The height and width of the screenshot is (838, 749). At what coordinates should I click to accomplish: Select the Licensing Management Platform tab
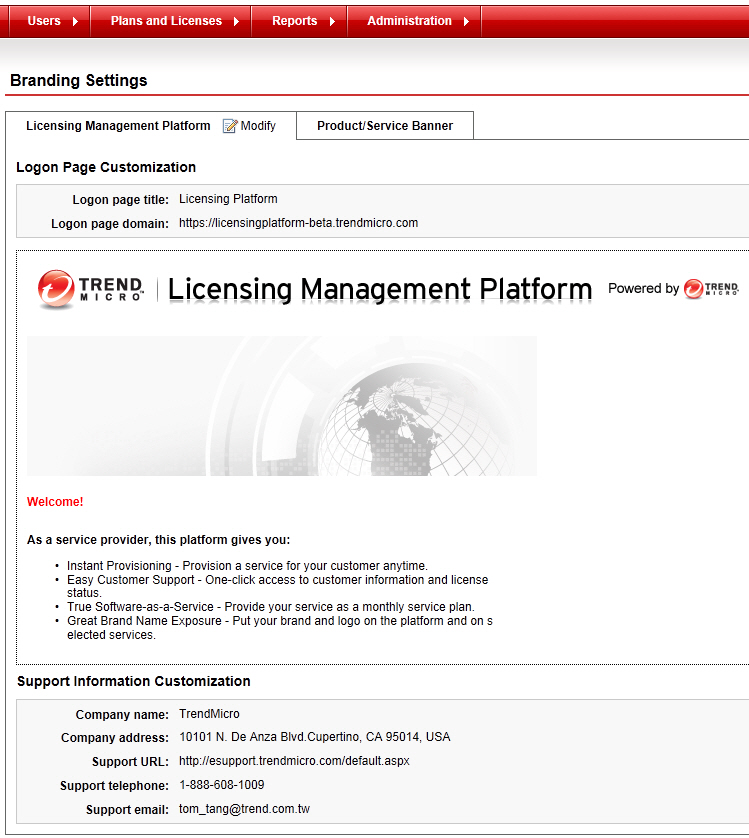pyautogui.click(x=118, y=126)
